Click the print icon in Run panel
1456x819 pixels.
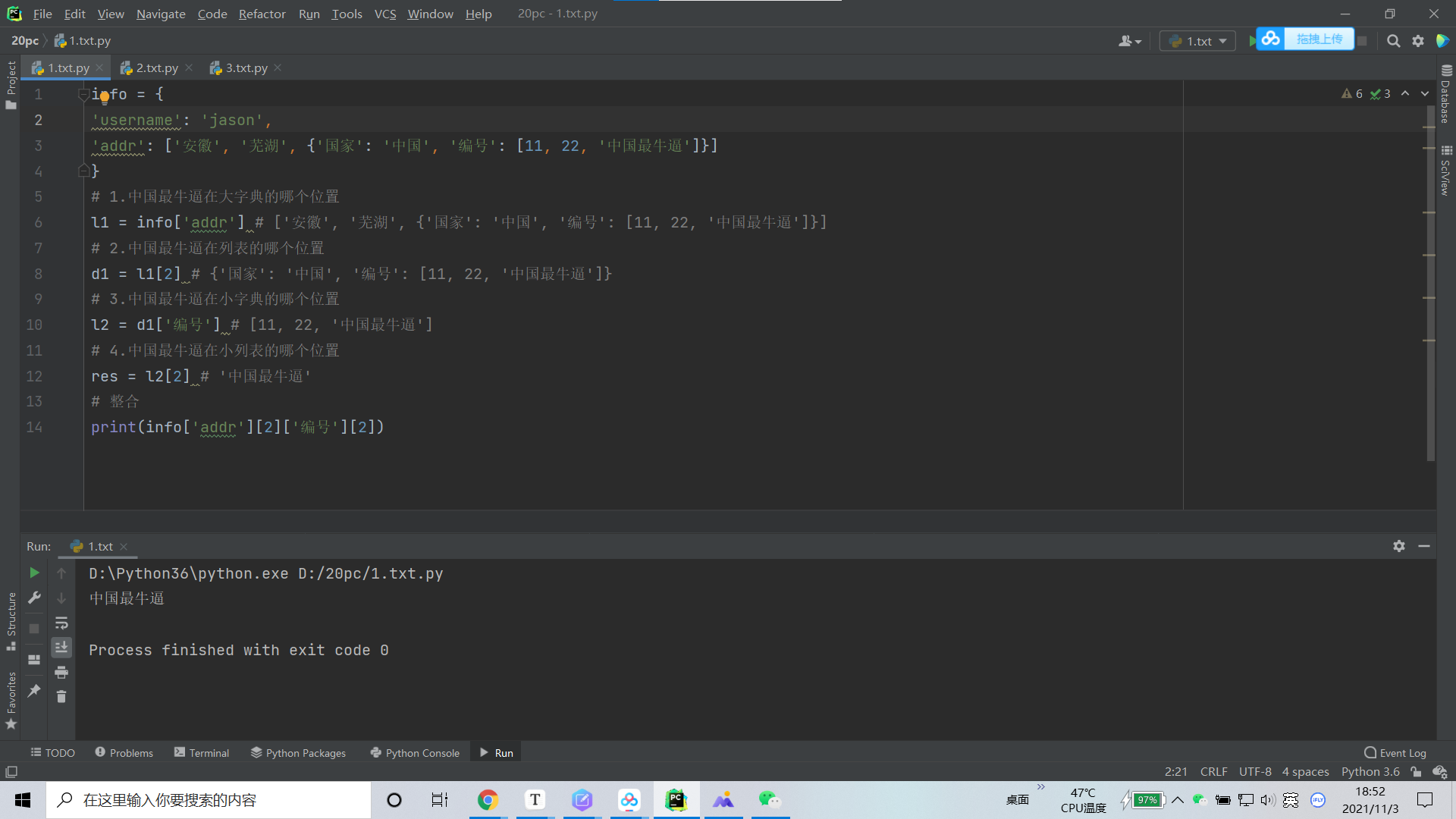(61, 672)
